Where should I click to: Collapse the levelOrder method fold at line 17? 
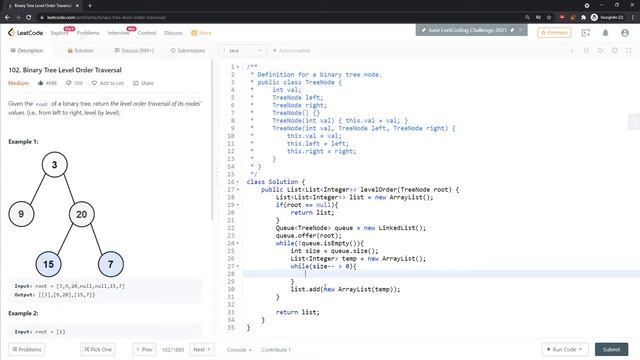(238, 190)
